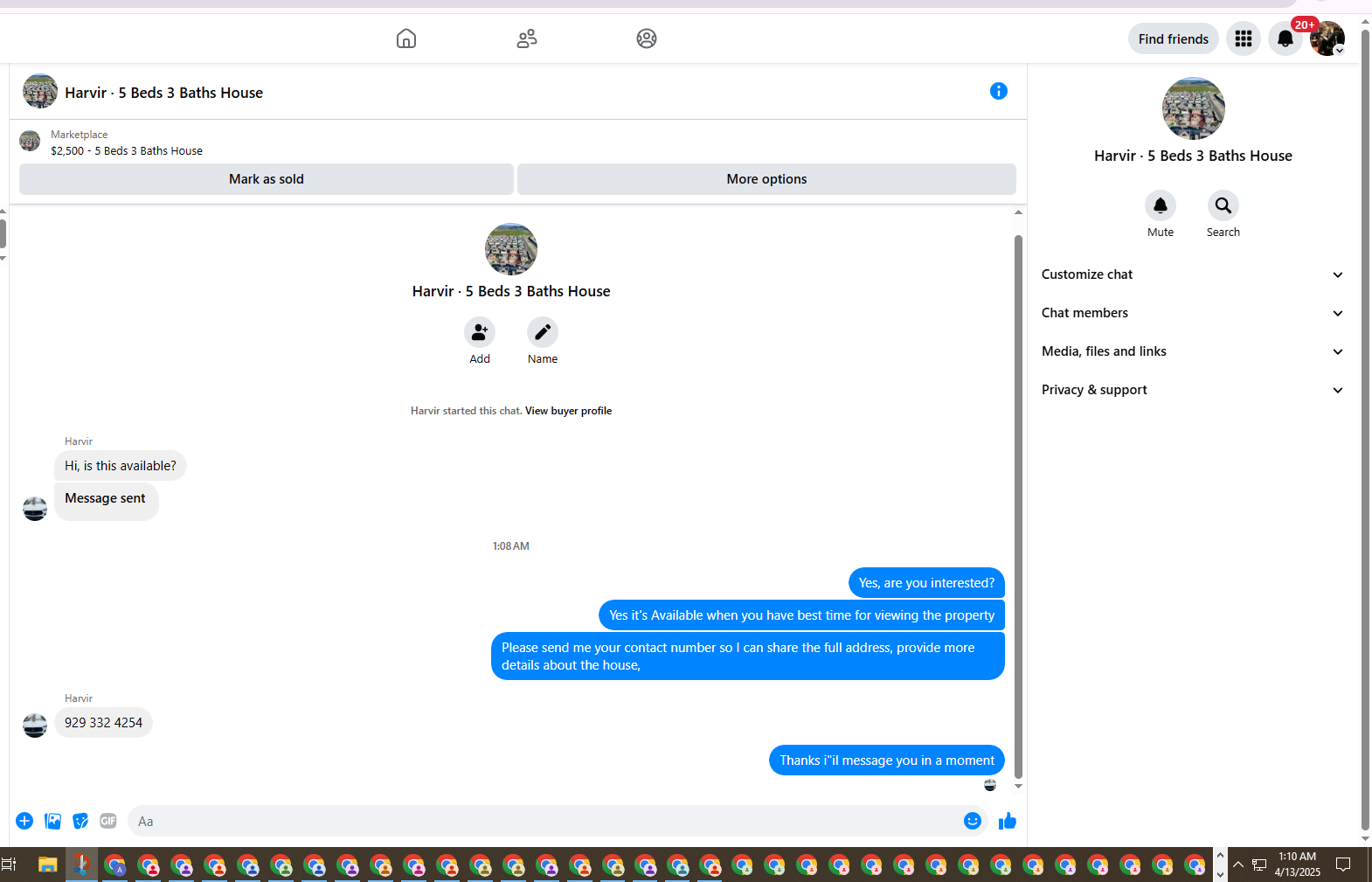The width and height of the screenshot is (1372, 882).
Task: Open the taskbar clock showing 1:10 AM
Action: click(1298, 865)
